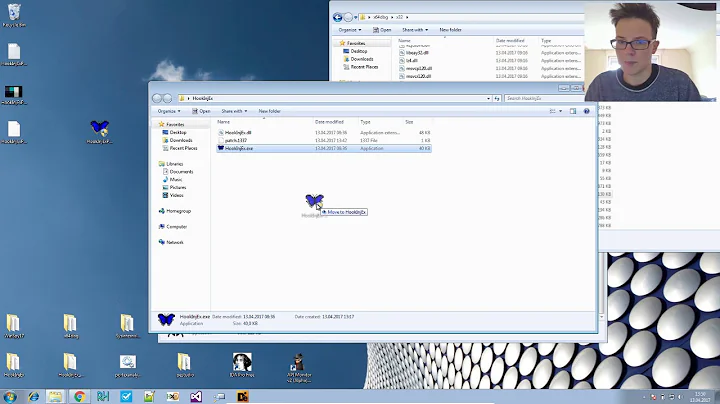Select the IDA Pro desktop shortcut
This screenshot has height=404, width=720.
pos(242,365)
